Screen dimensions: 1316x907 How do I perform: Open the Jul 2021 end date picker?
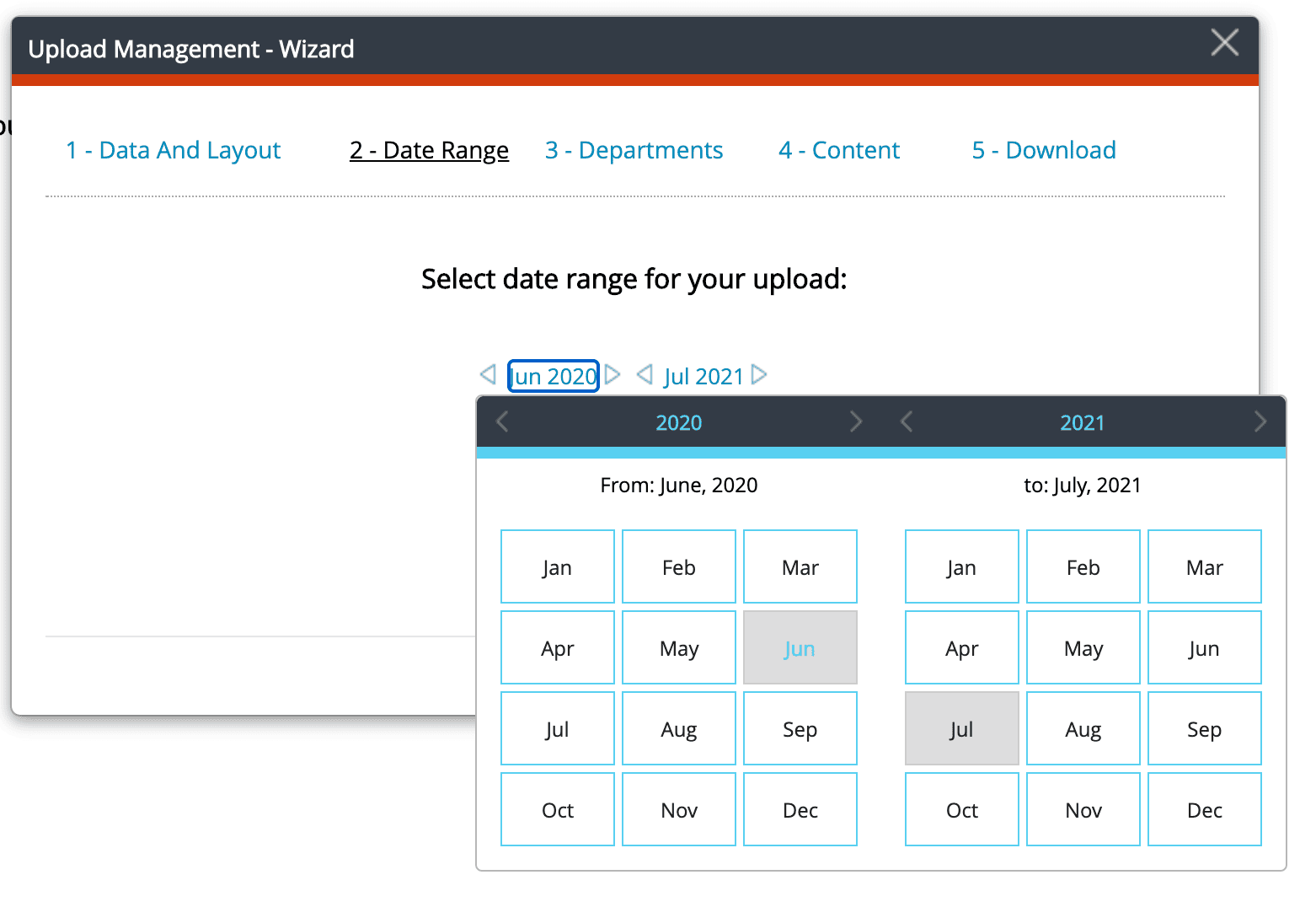click(x=703, y=376)
